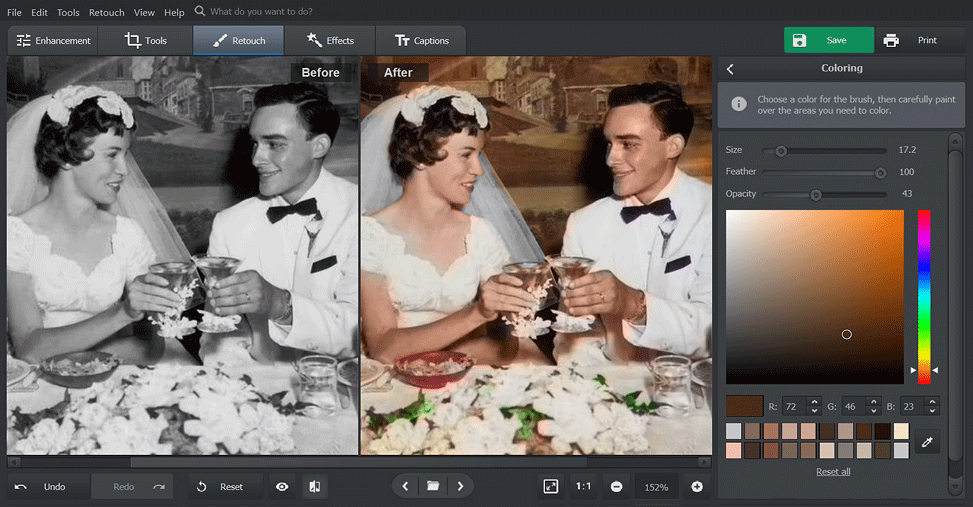Viewport: 973px width, 507px height.
Task: Set zoom to 1:1 actual size
Action: pyautogui.click(x=583, y=486)
